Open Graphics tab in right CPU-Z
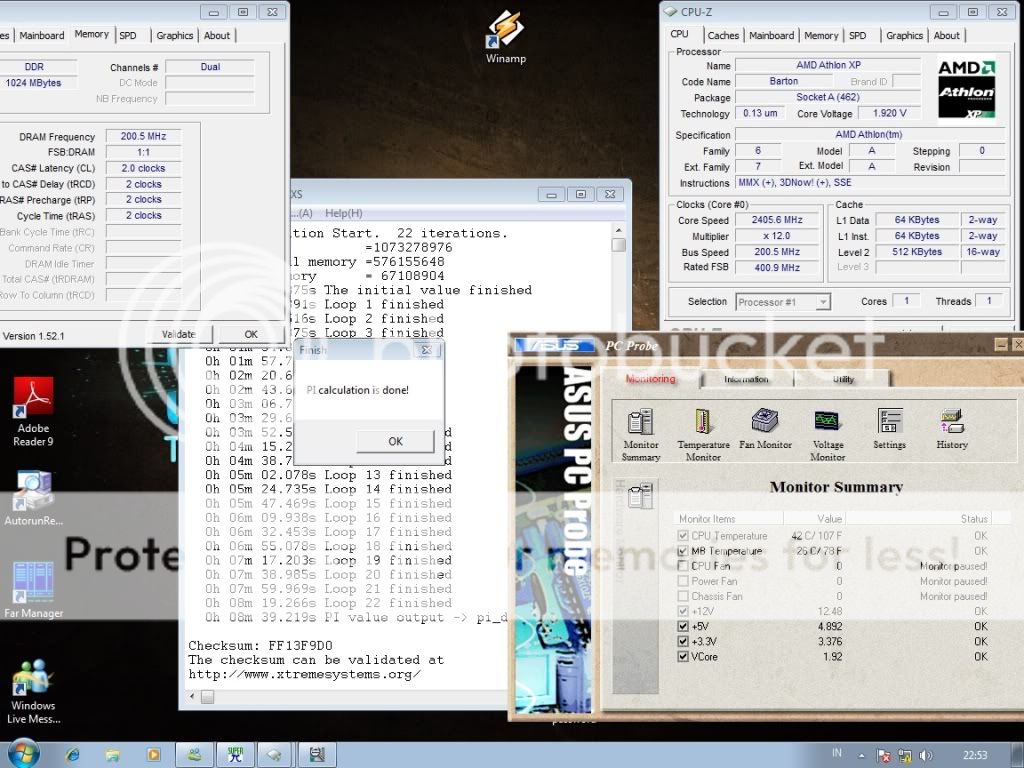The height and width of the screenshot is (768, 1024). point(904,35)
